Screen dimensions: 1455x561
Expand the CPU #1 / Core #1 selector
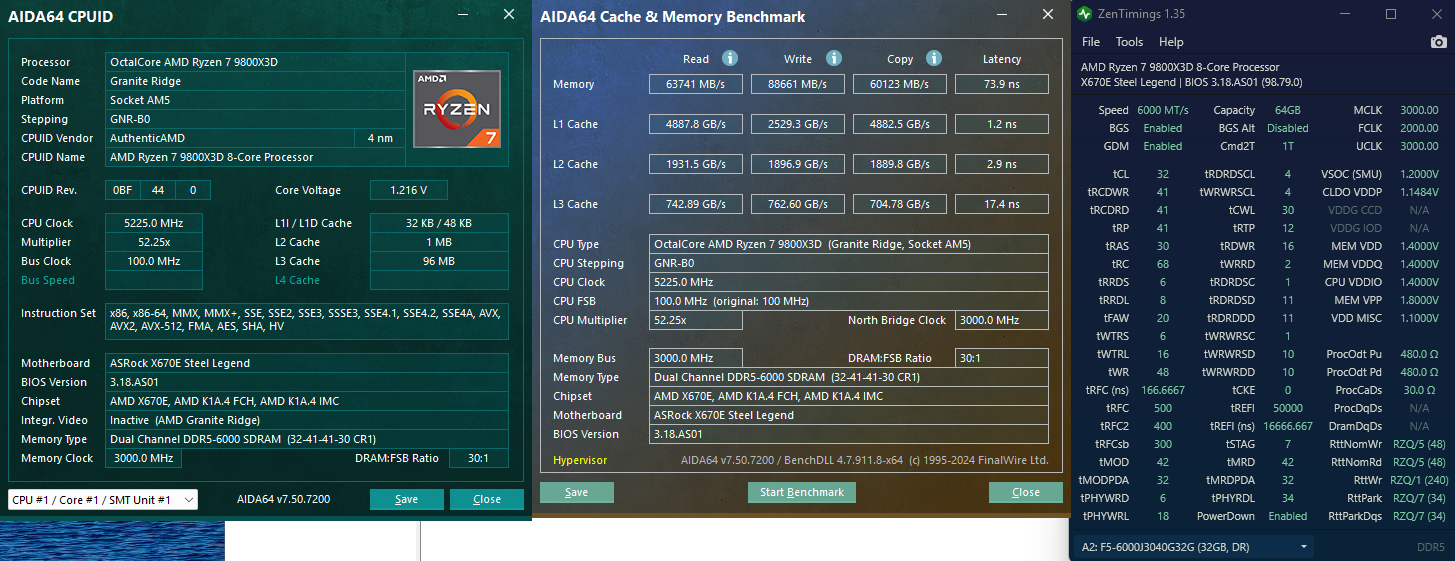click(x=103, y=499)
